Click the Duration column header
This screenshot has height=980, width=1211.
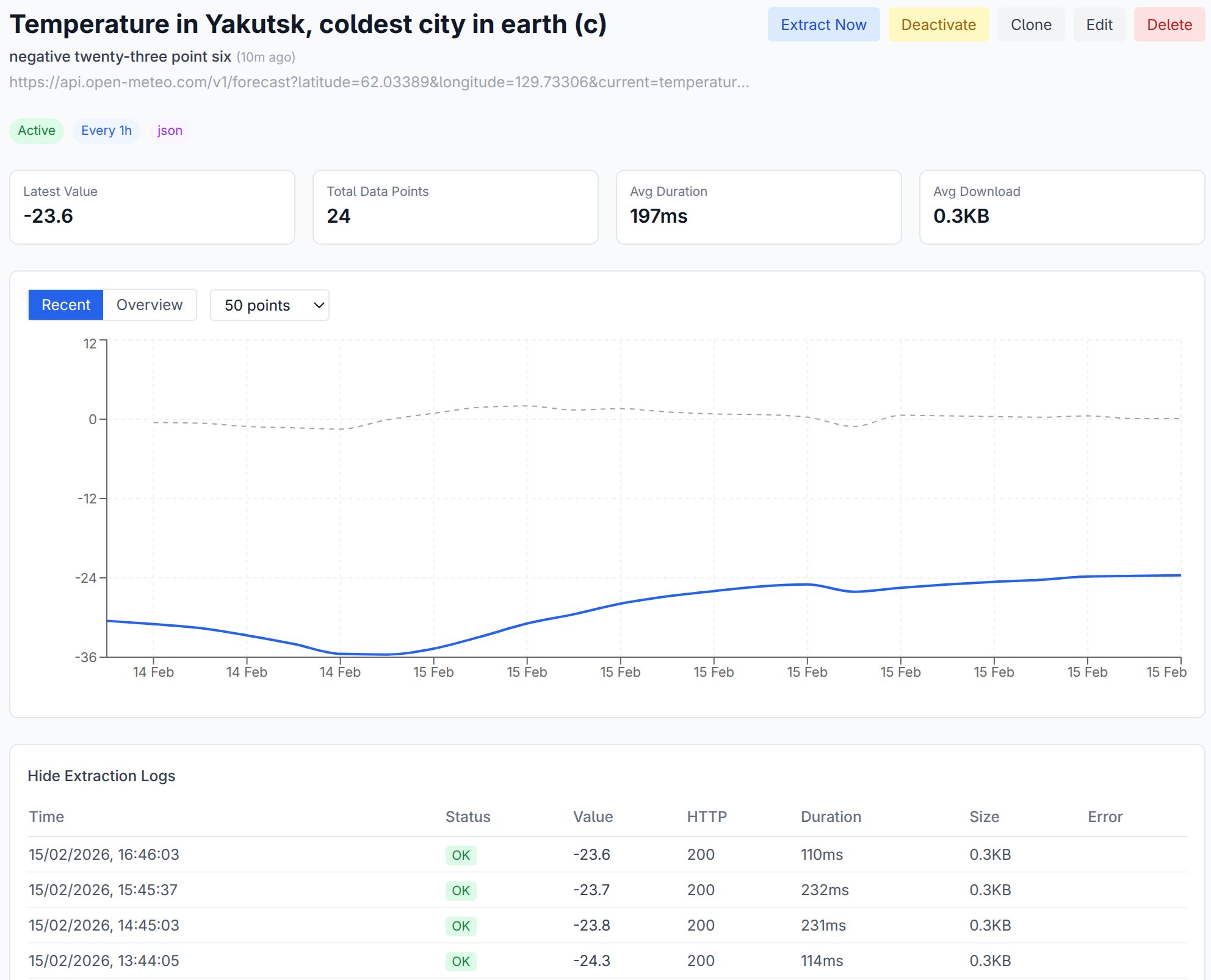point(830,816)
